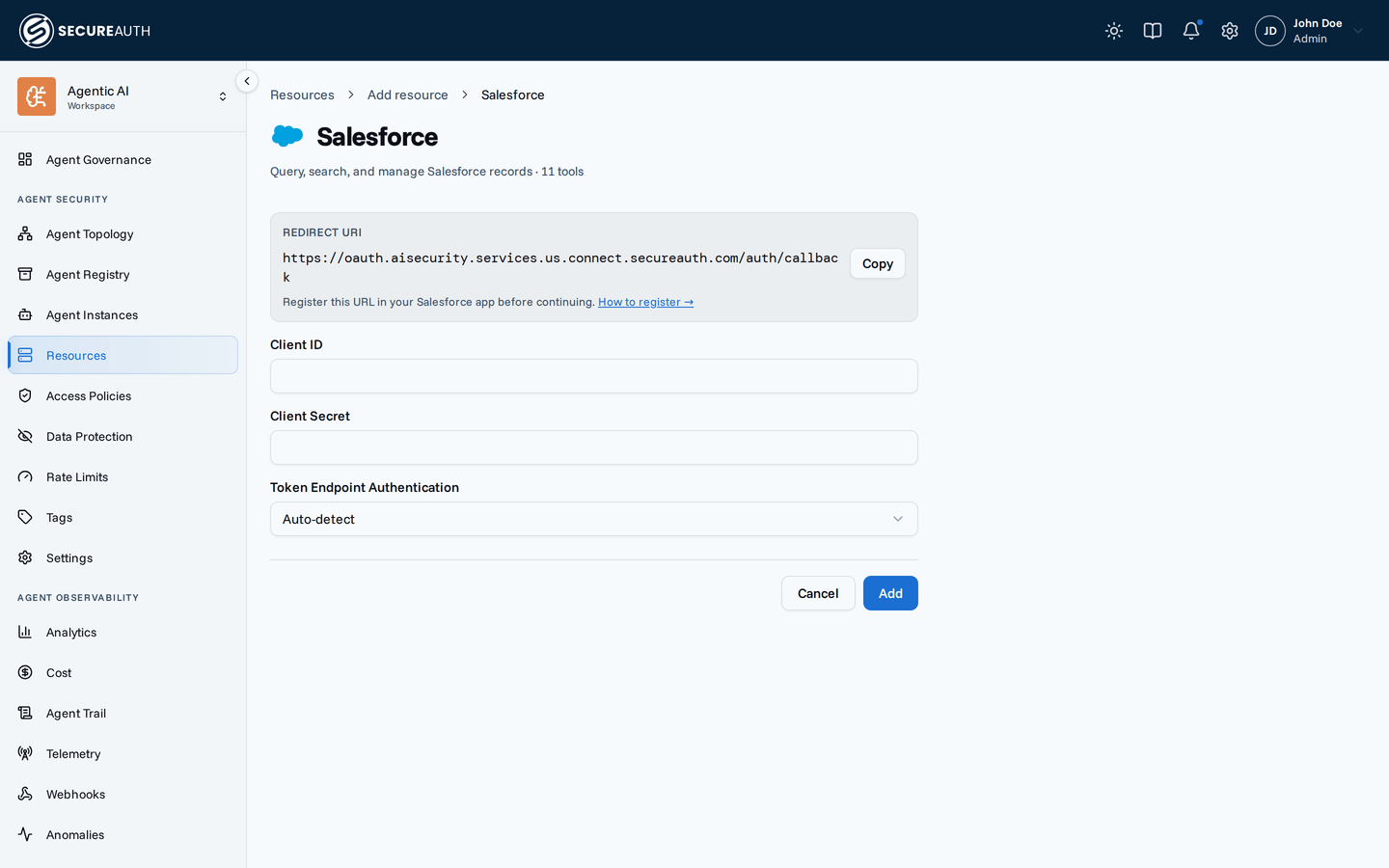The image size is (1389, 868).
Task: Click the Analytics bar chart icon
Action: [x=25, y=632]
